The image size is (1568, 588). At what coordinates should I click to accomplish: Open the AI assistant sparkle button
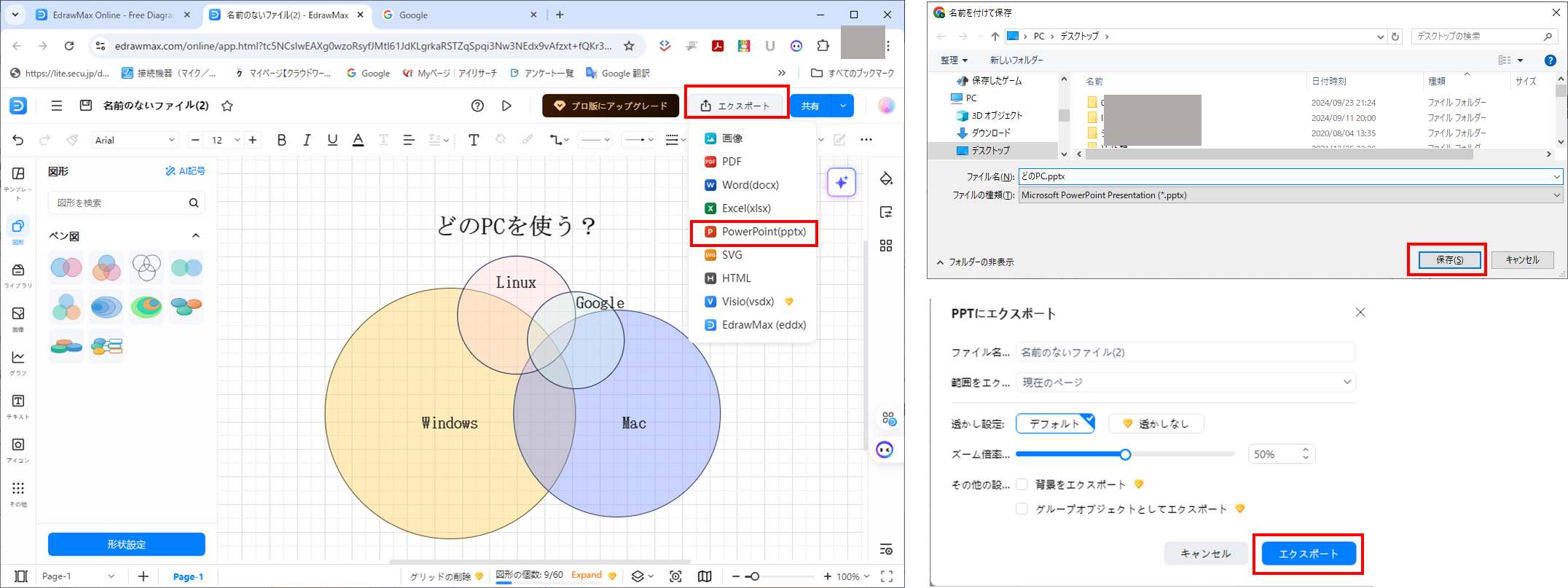click(842, 182)
